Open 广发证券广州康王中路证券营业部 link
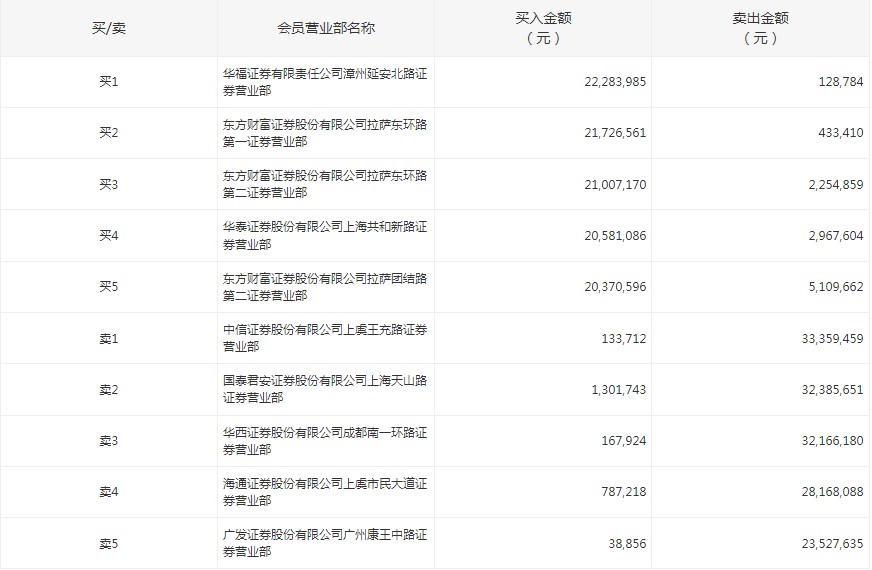This screenshot has height=570, width=872. click(324, 543)
